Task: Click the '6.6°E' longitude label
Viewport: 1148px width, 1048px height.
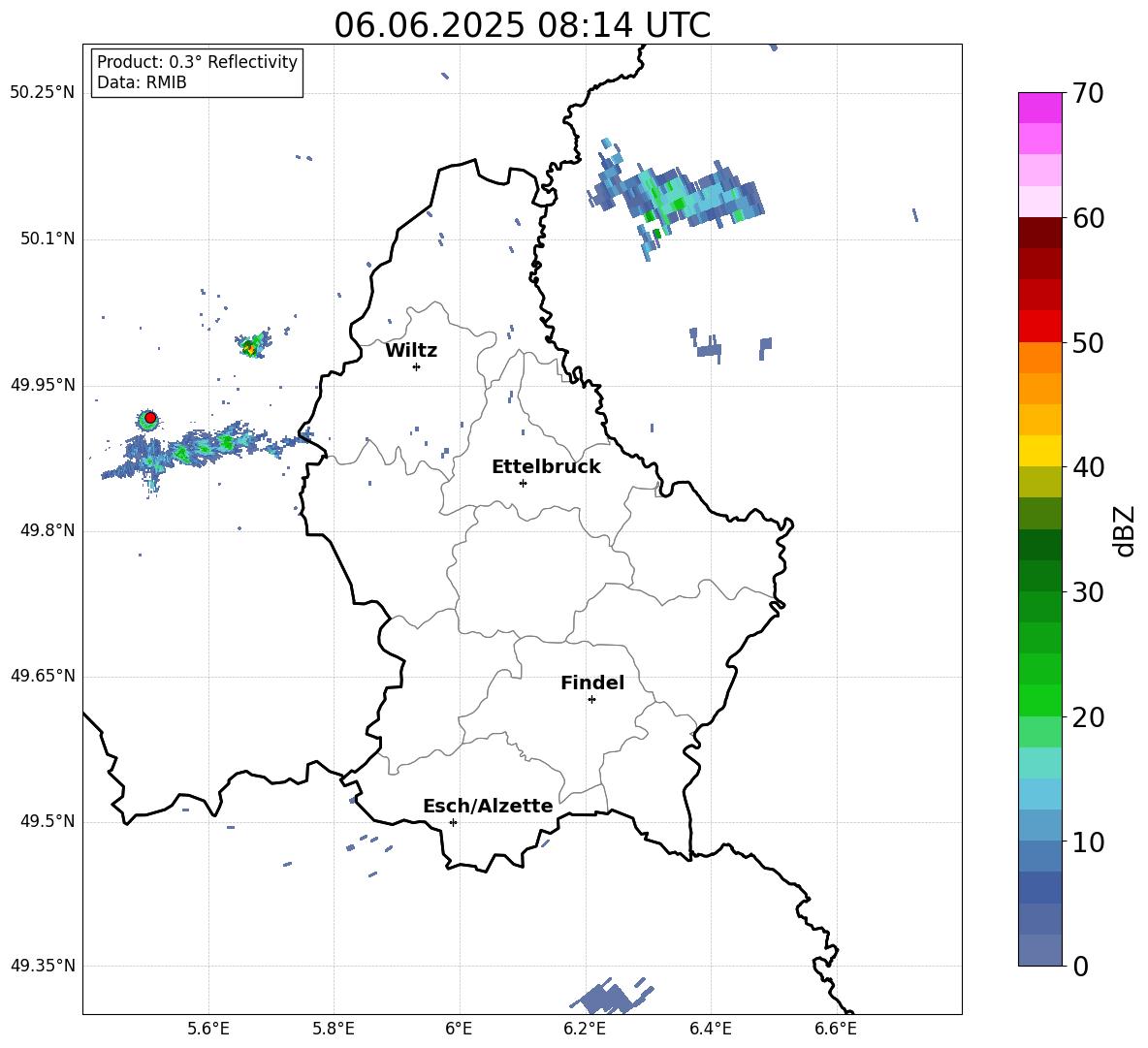Action: (x=836, y=1029)
